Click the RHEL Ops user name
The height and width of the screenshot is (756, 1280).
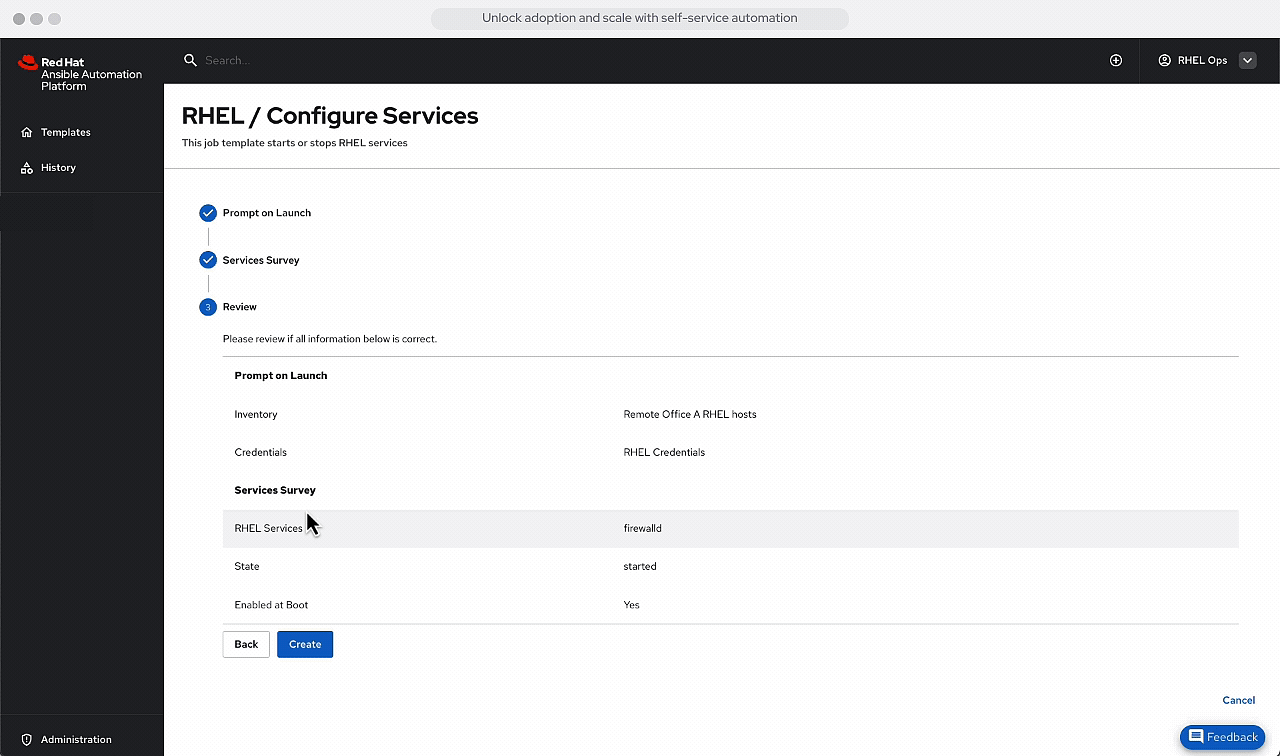(x=1202, y=60)
